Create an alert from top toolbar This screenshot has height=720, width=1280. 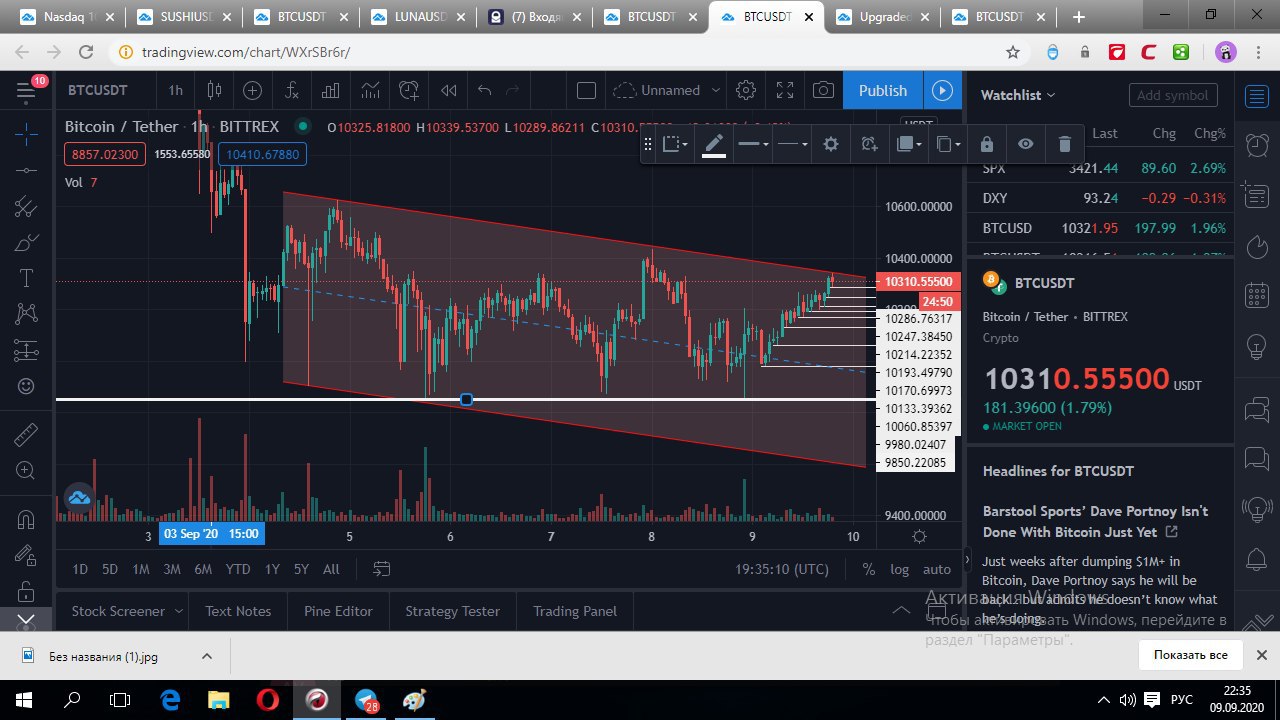coord(408,90)
